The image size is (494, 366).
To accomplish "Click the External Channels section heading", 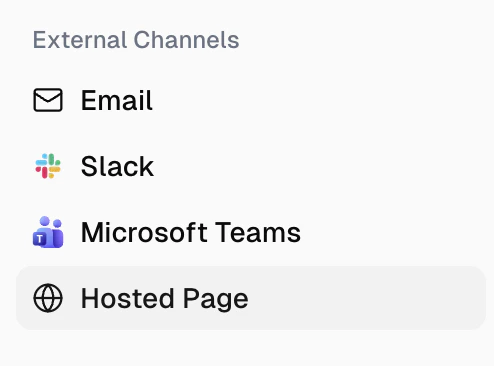I will coord(136,40).
